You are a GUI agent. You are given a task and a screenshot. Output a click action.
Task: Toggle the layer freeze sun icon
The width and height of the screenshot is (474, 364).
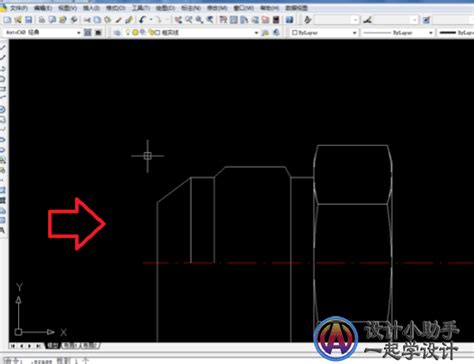(135, 32)
